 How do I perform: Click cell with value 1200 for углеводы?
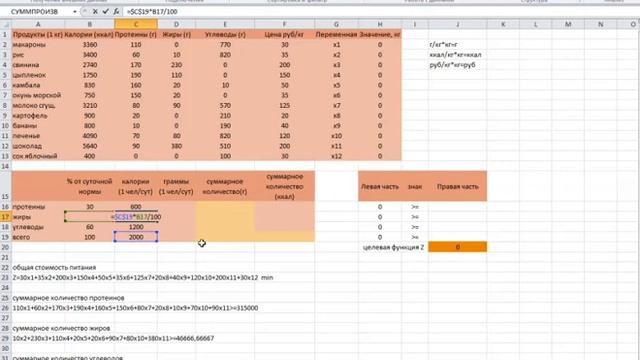tap(136, 227)
